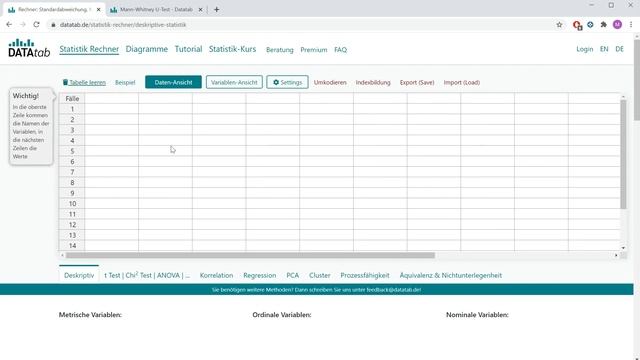Click Umkodieren option
The width and height of the screenshot is (640, 360).
pyautogui.click(x=330, y=82)
